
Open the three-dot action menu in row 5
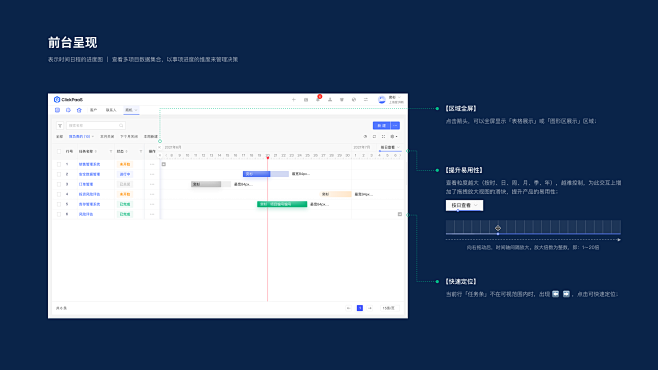(152, 204)
